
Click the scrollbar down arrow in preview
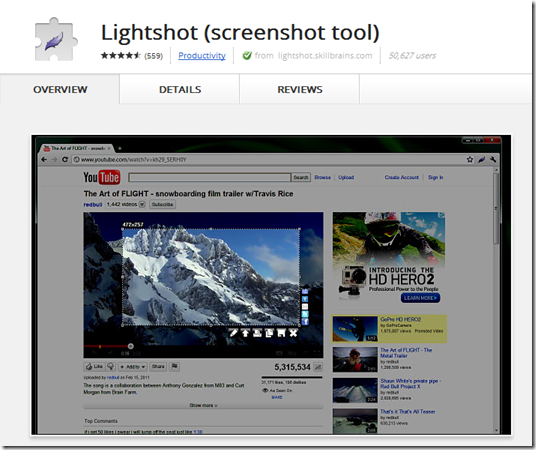pyautogui.click(x=496, y=431)
